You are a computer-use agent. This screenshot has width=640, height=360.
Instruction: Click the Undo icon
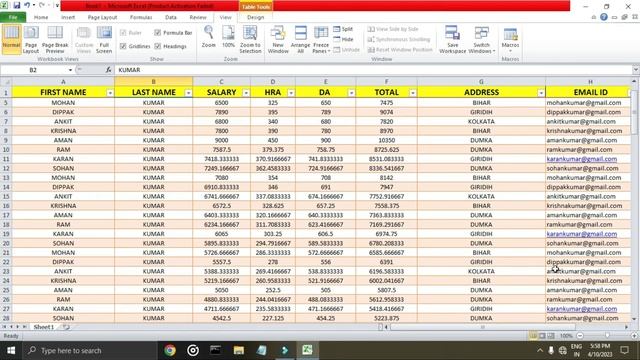tap(27, 5)
